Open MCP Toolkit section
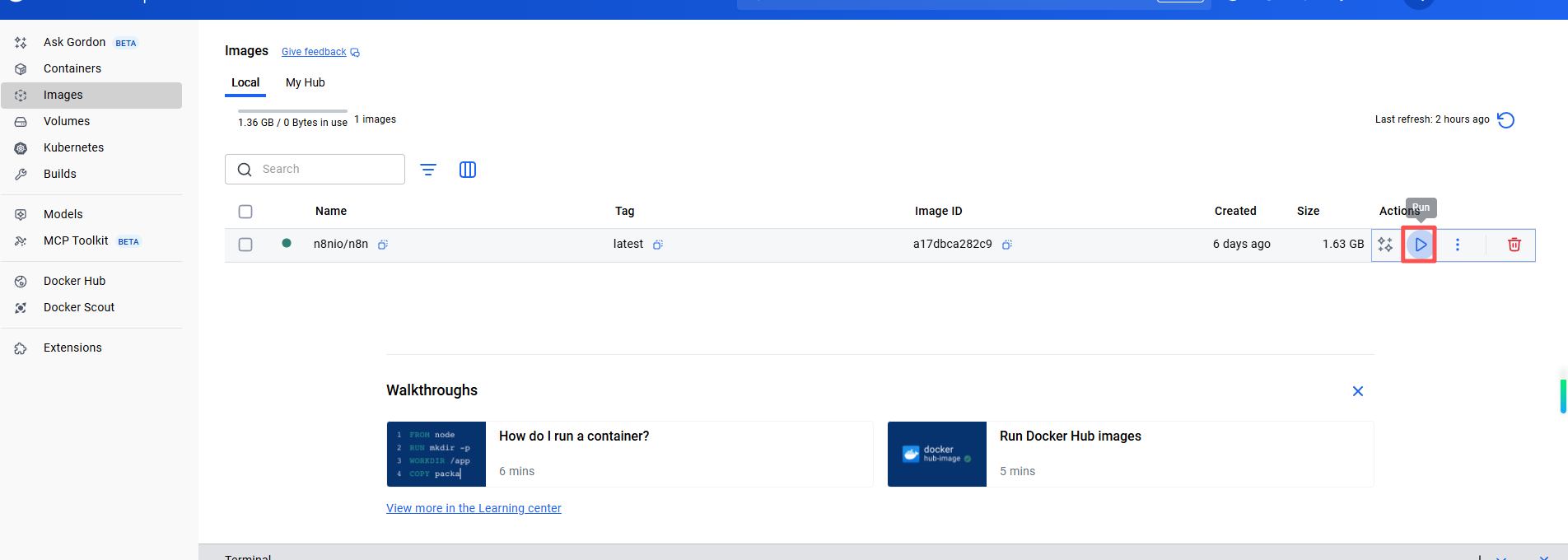This screenshot has height=560, width=1568. [91, 240]
